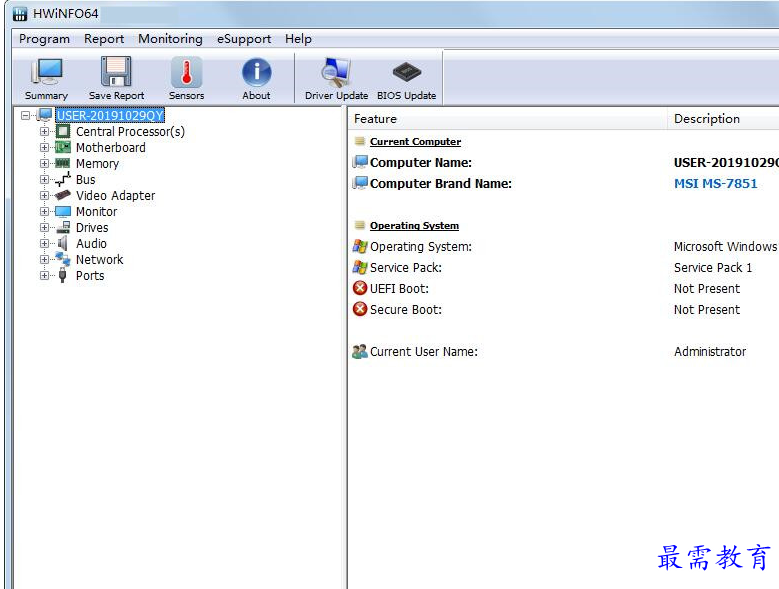This screenshot has width=779, height=589.
Task: Click the About info icon
Action: 256,73
